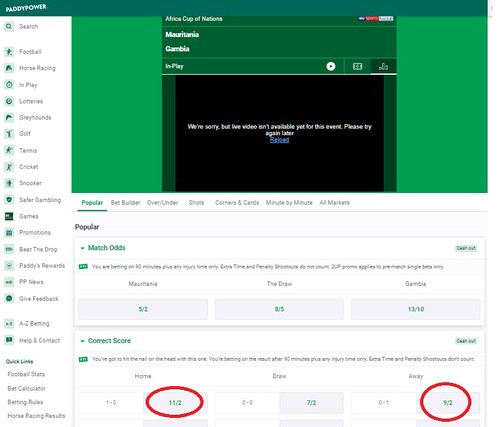Open the Horse Racing icon

point(9,68)
